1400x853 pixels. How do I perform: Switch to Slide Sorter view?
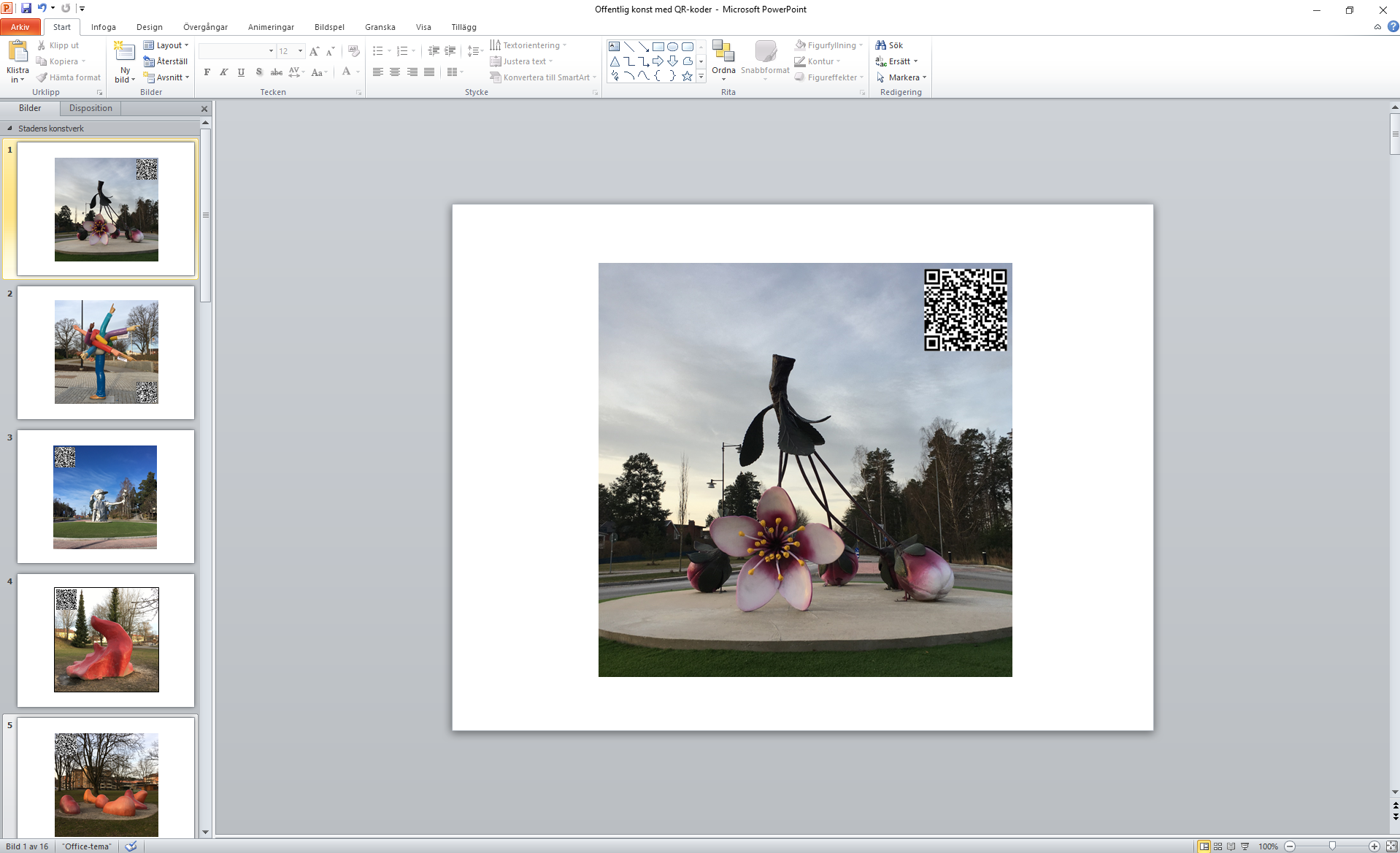point(1218,846)
